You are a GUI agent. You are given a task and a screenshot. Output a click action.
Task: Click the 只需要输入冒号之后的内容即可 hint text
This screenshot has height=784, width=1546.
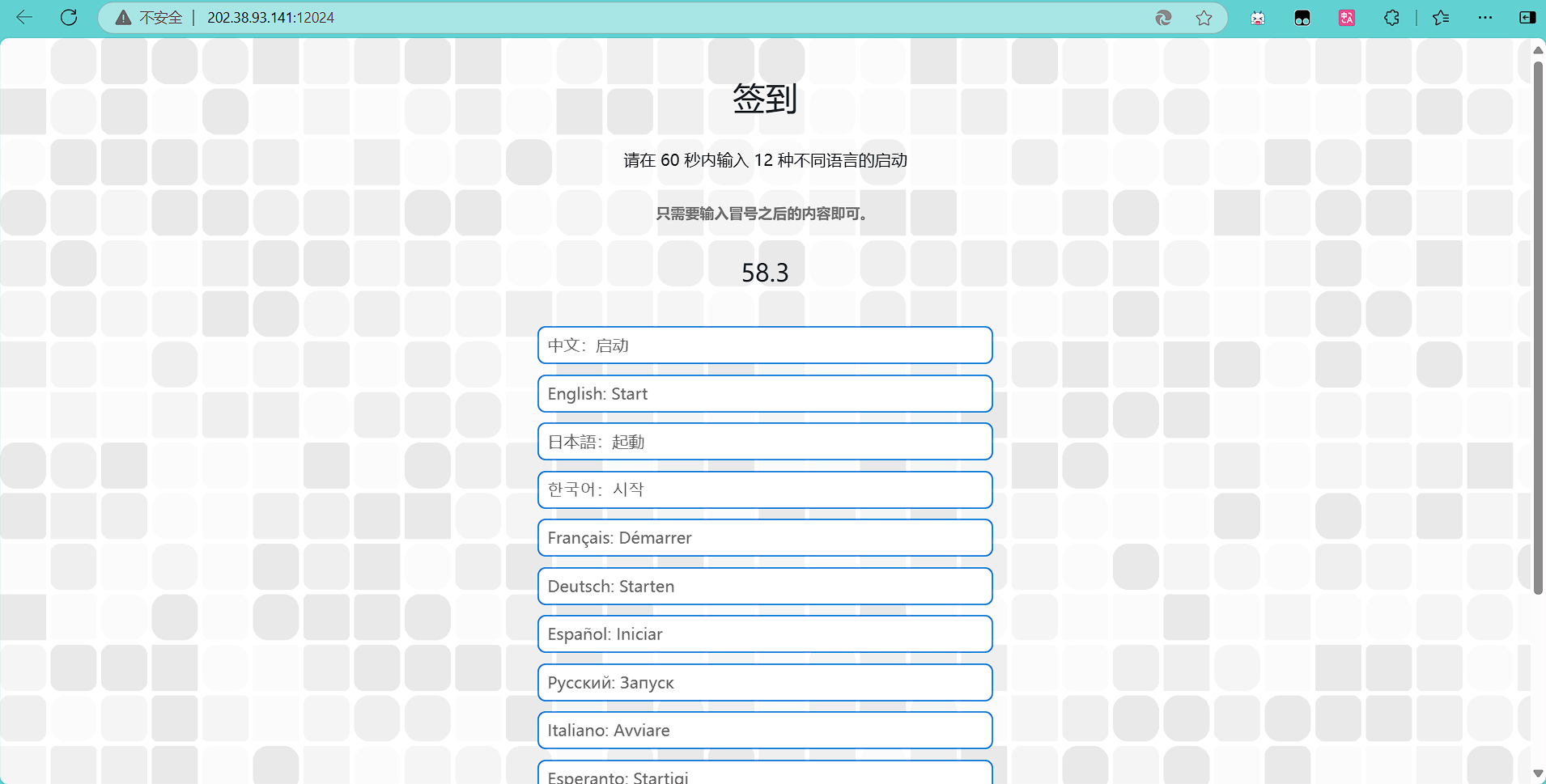pyautogui.click(x=764, y=214)
